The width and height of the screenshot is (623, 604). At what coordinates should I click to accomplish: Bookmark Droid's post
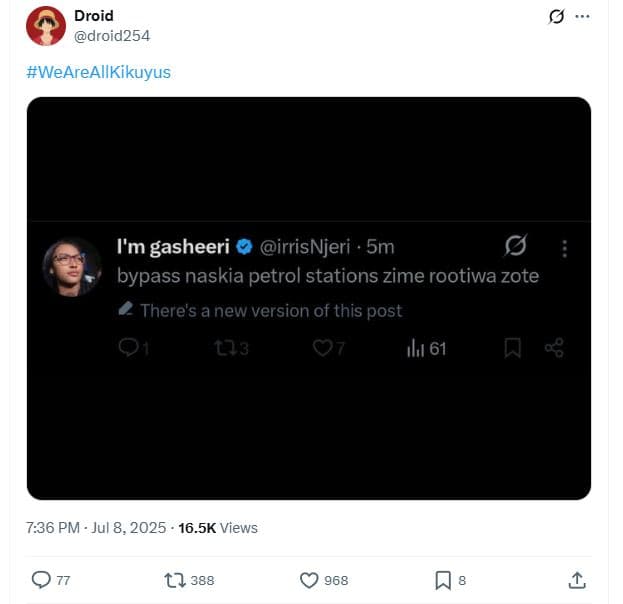442,580
